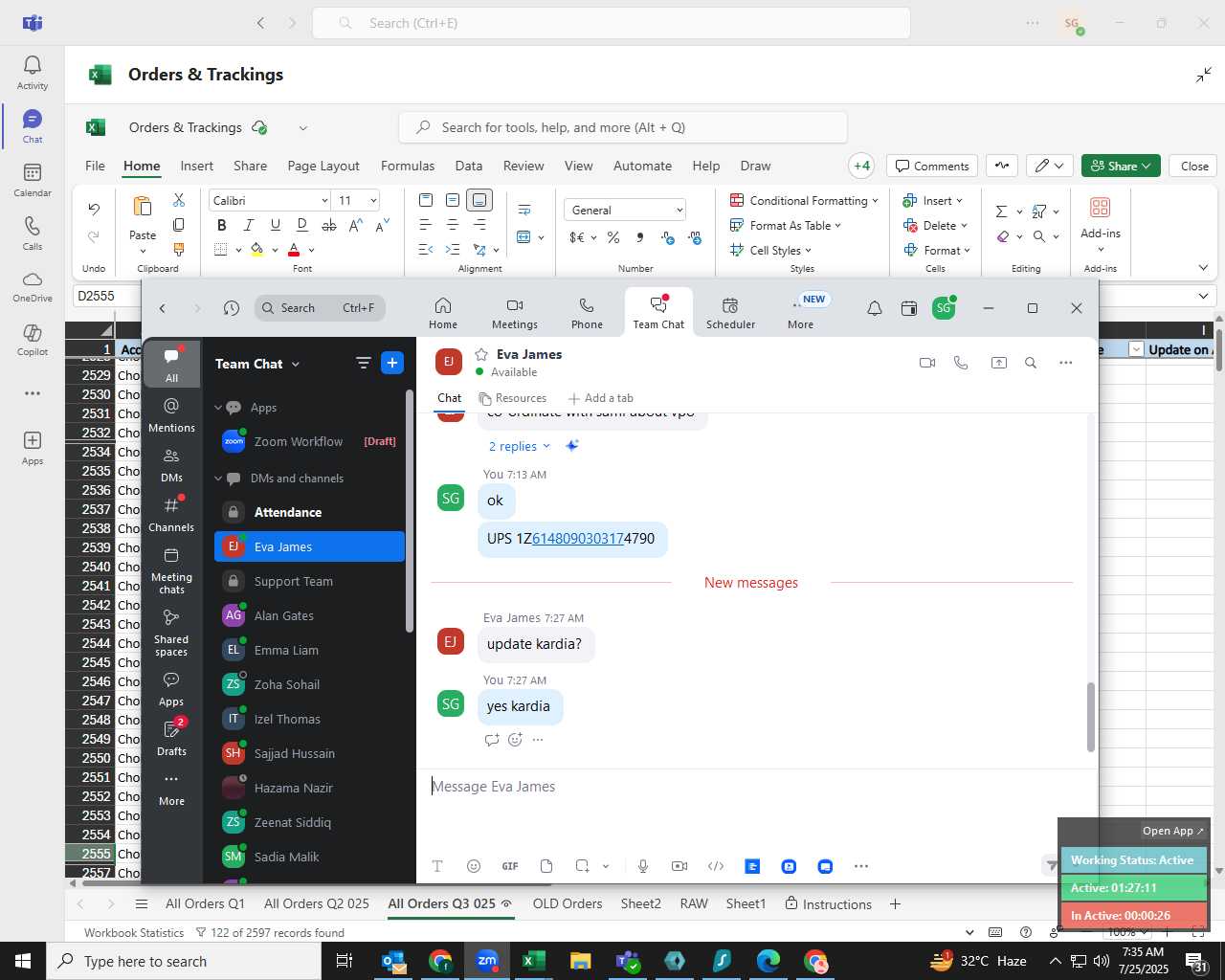Click the Excel Format Painter icon
This screenshot has width=1225, height=980.
coord(179,250)
